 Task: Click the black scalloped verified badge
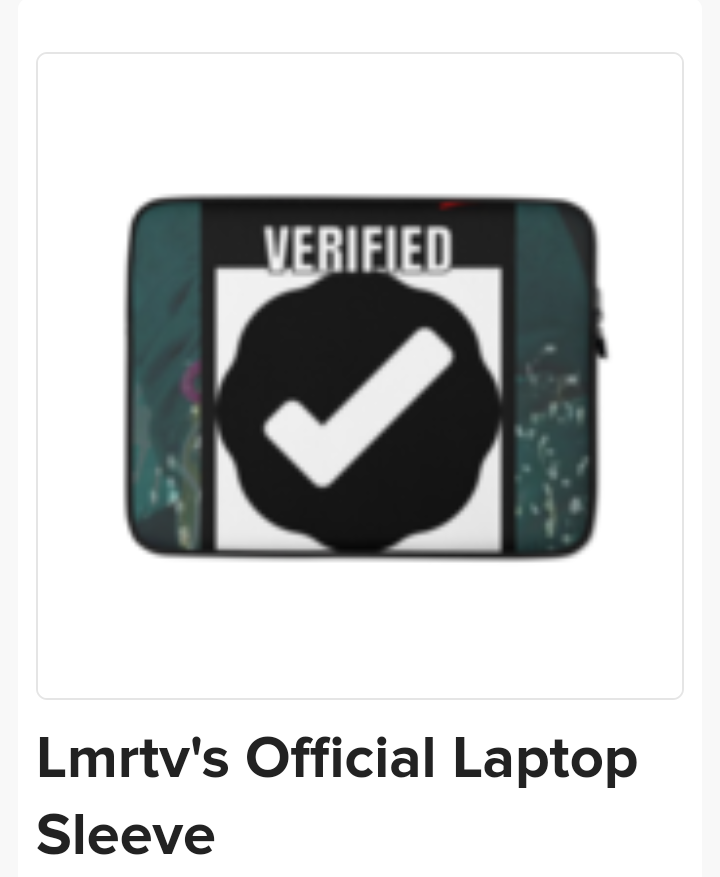pyautogui.click(x=358, y=411)
